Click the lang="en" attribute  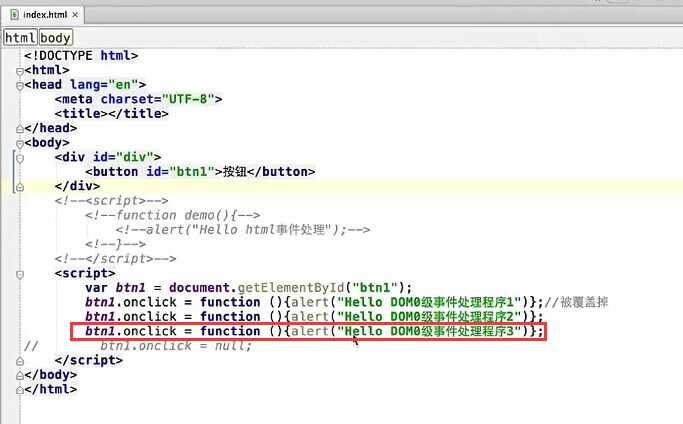(105, 85)
